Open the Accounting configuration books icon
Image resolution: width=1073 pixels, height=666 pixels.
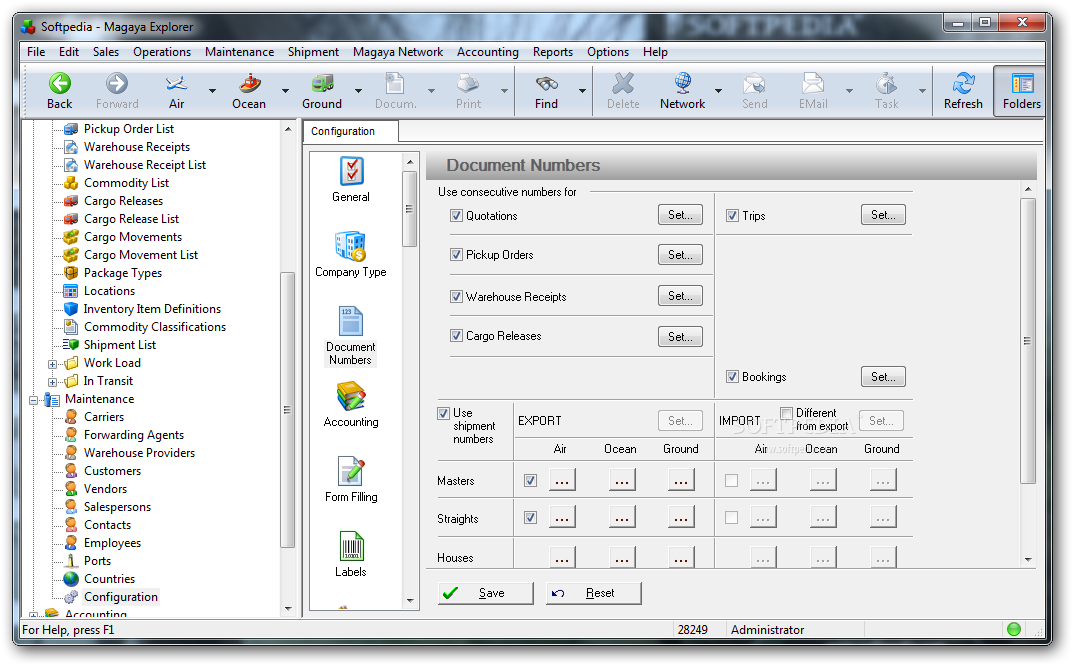tap(351, 396)
